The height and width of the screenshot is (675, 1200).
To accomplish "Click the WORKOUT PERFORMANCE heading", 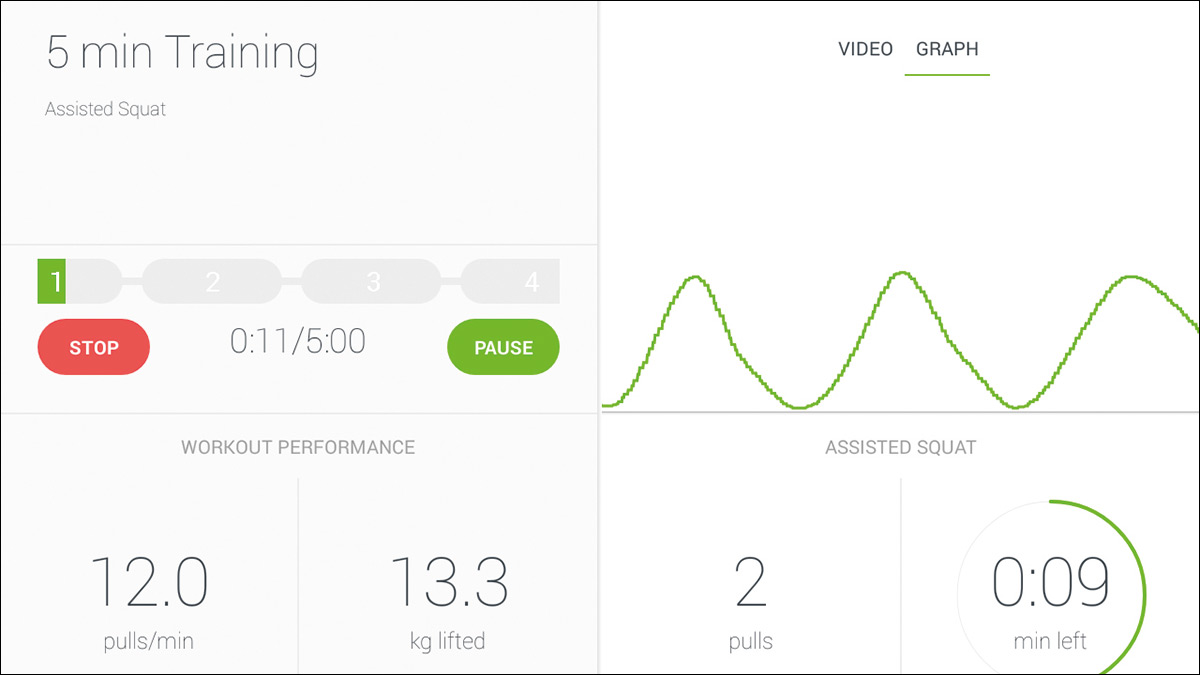I will (298, 447).
